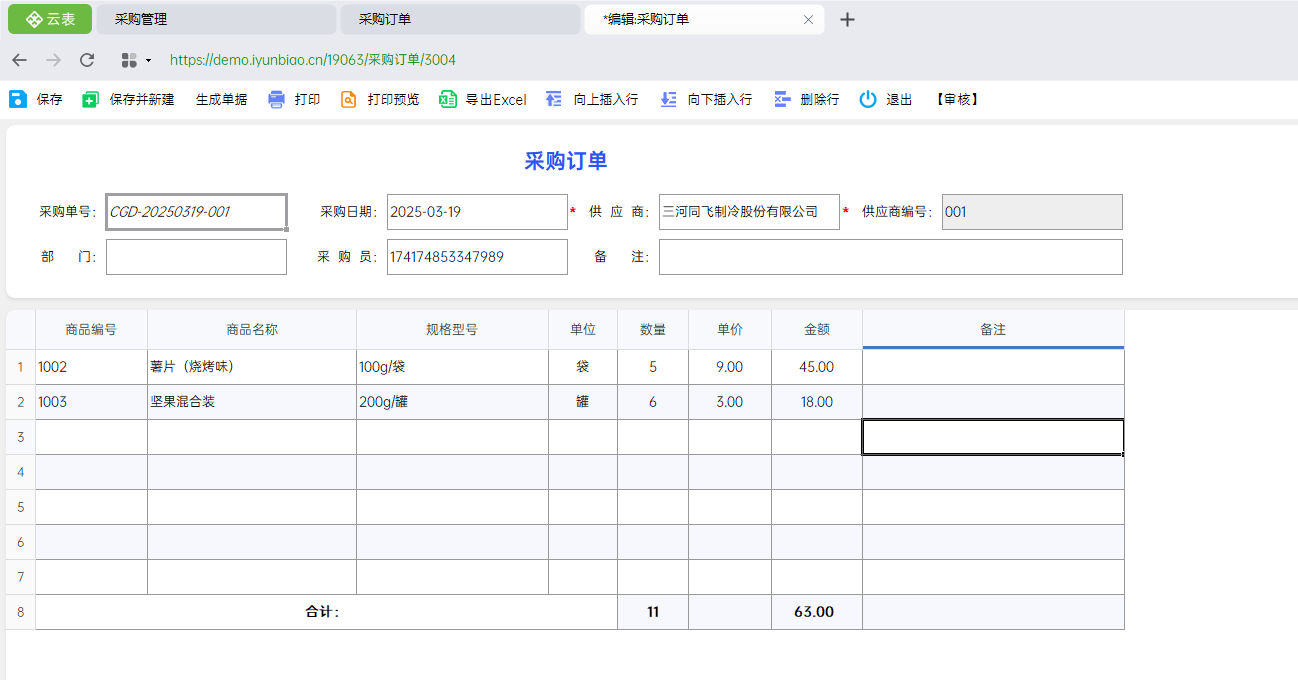
Task: Select row number 3 header
Action: pos(20,437)
